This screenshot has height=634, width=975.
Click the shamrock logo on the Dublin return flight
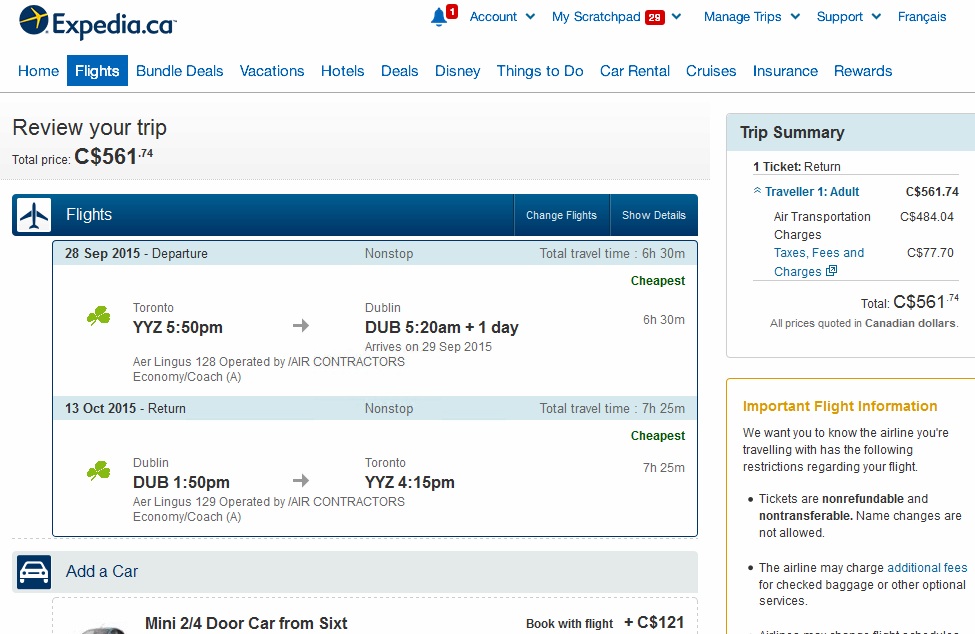pyautogui.click(x=99, y=471)
